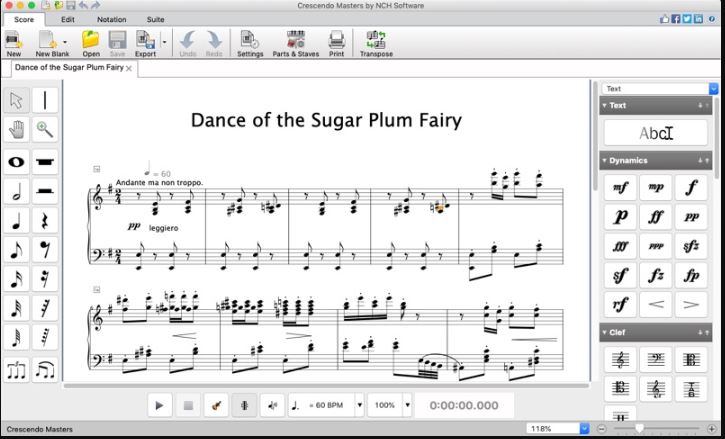
Task: Open the Suite tab
Action: (x=156, y=19)
